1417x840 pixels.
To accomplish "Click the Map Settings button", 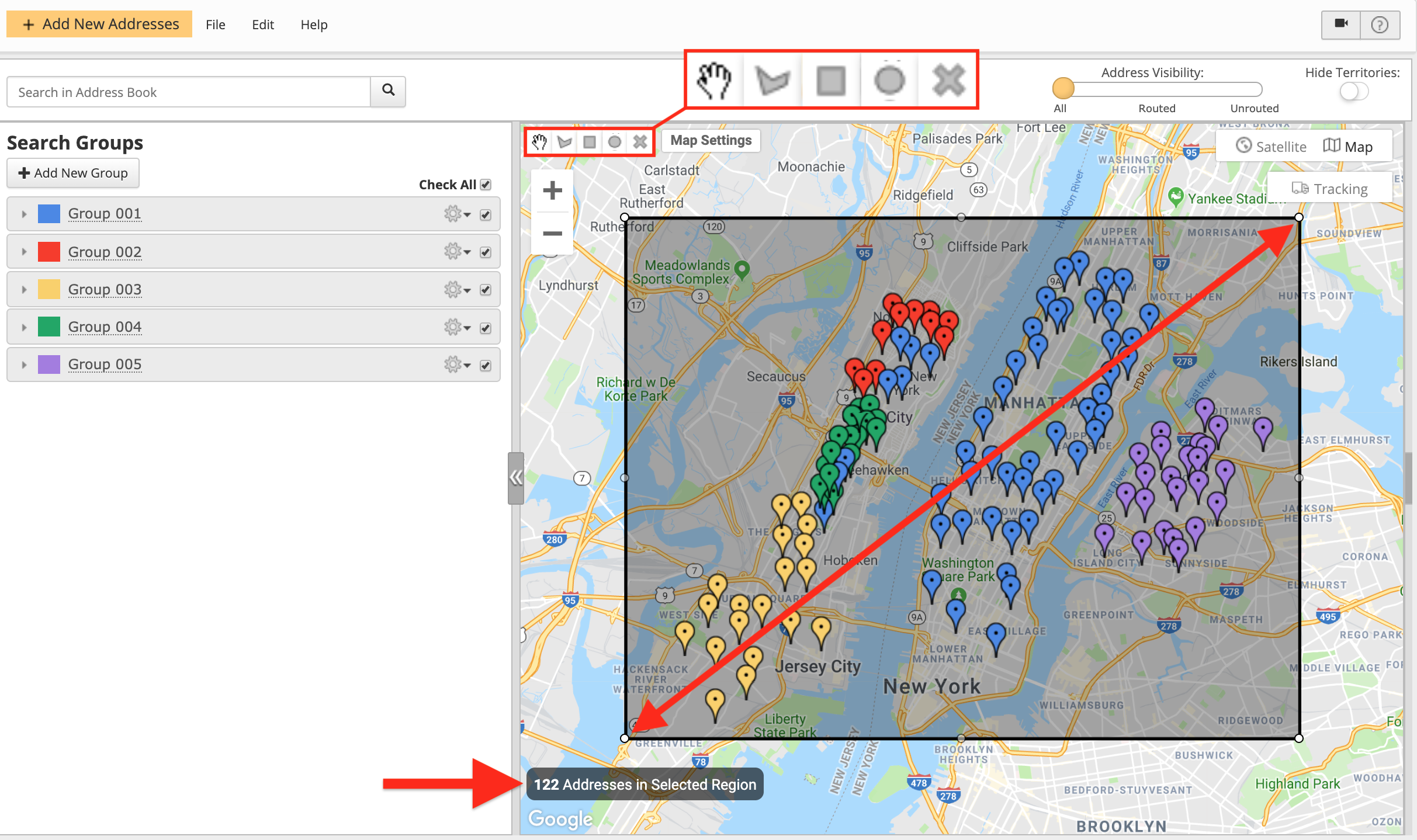I will [x=711, y=140].
